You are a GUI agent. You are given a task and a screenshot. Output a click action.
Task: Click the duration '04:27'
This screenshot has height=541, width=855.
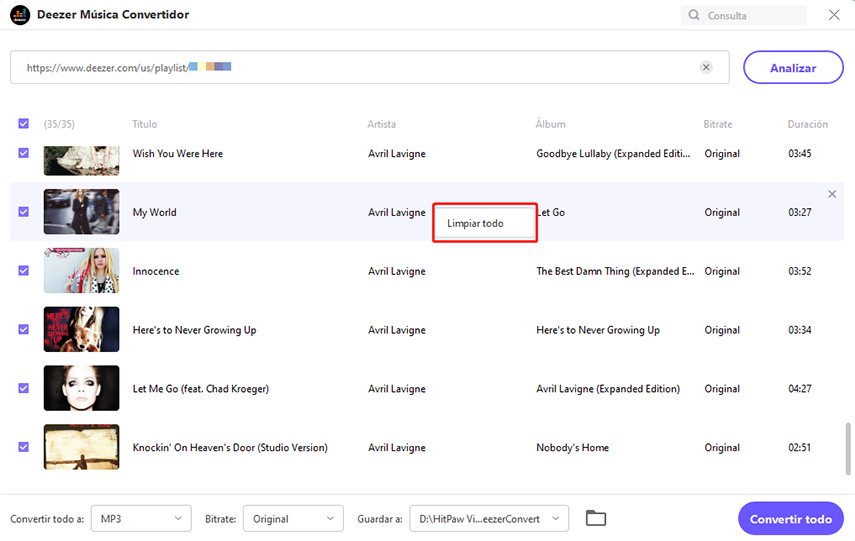[x=799, y=389]
